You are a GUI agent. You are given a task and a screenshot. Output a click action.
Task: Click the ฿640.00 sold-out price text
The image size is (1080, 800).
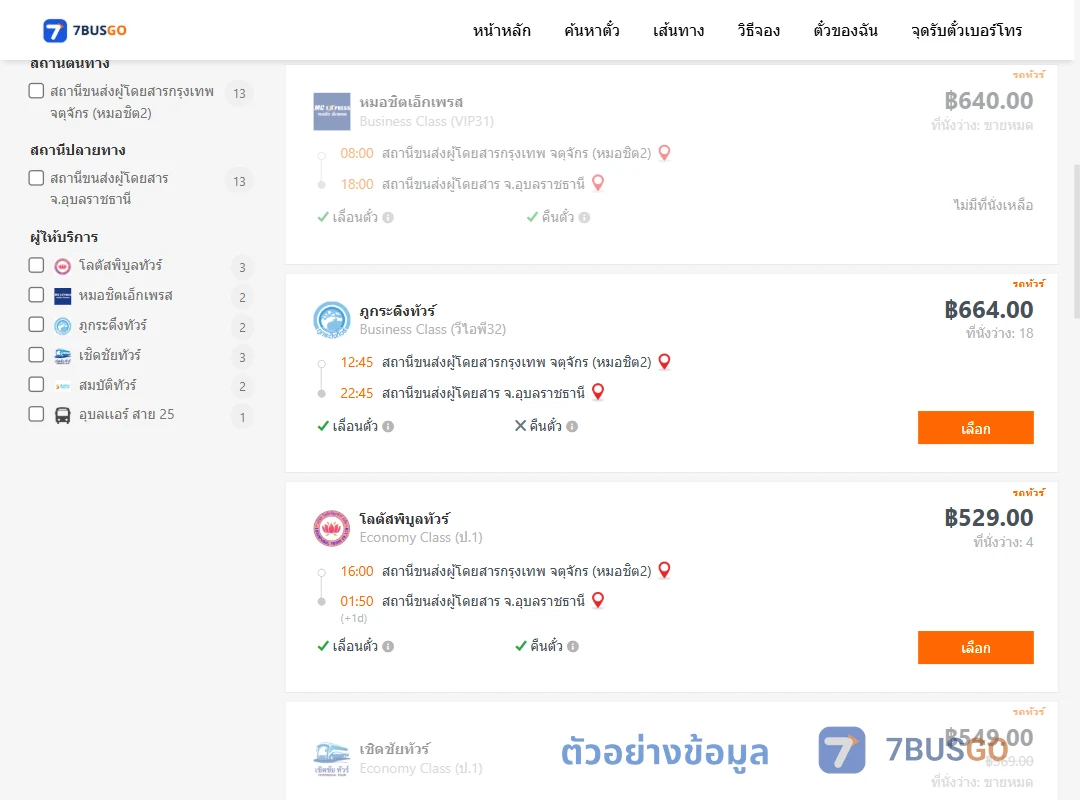pos(988,101)
